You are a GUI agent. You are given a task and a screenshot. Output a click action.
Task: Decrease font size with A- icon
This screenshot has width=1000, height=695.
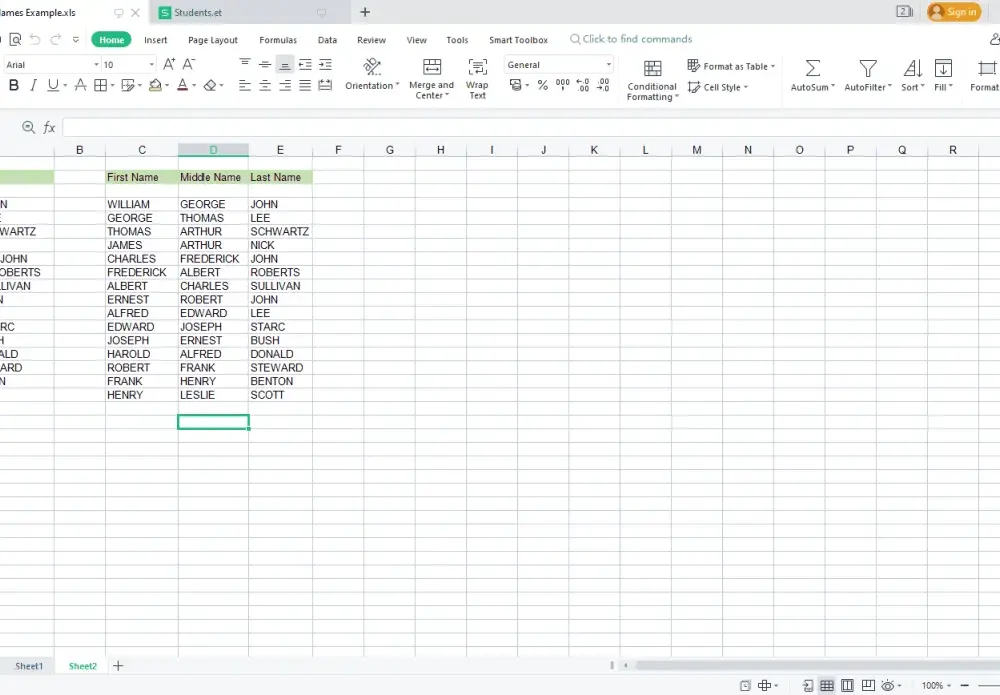pos(189,64)
